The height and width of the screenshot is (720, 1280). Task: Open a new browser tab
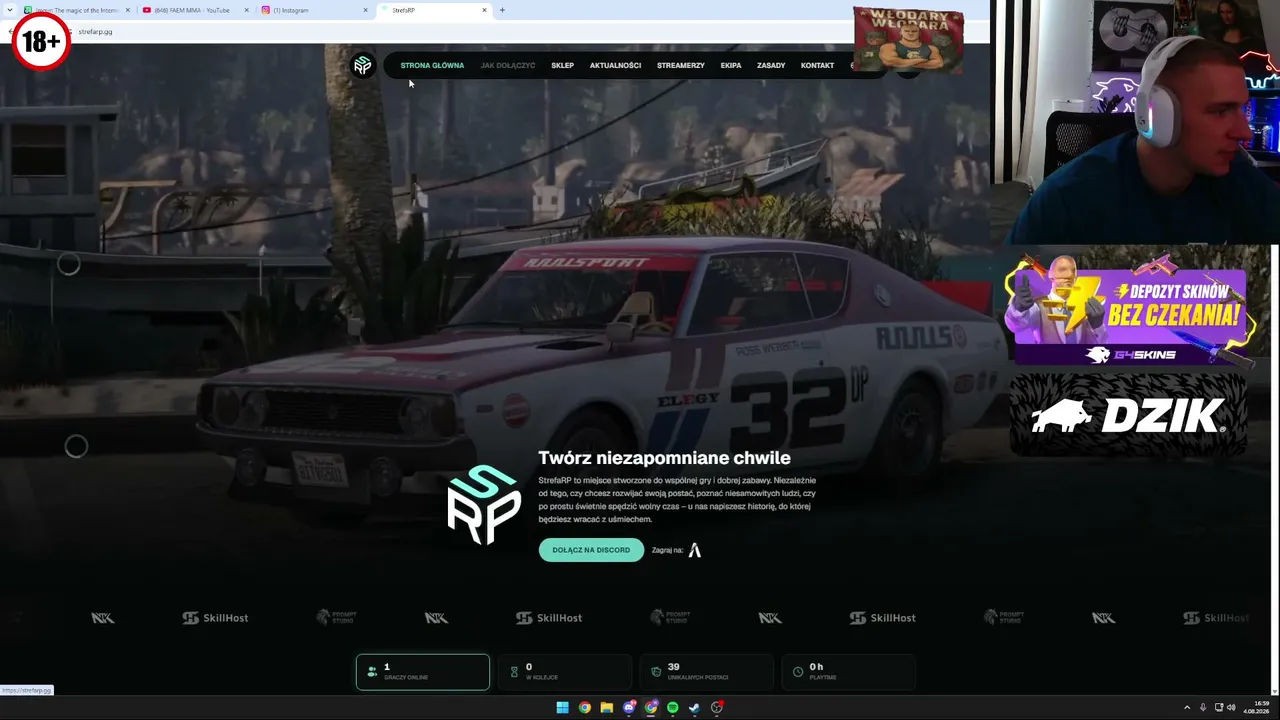(502, 10)
